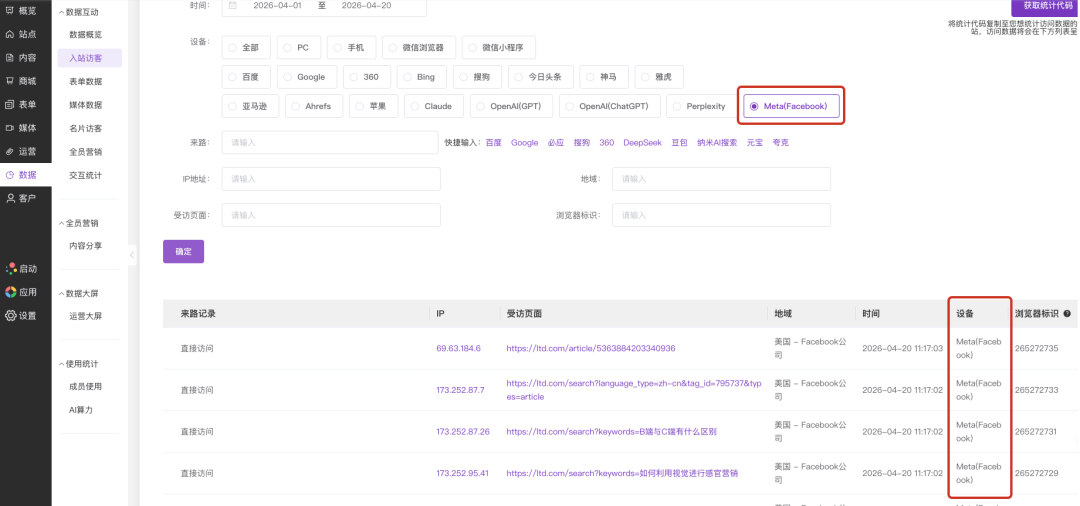Open 表单数据 in the side menu
Viewport: 1080px width, 506px height.
coord(85,82)
